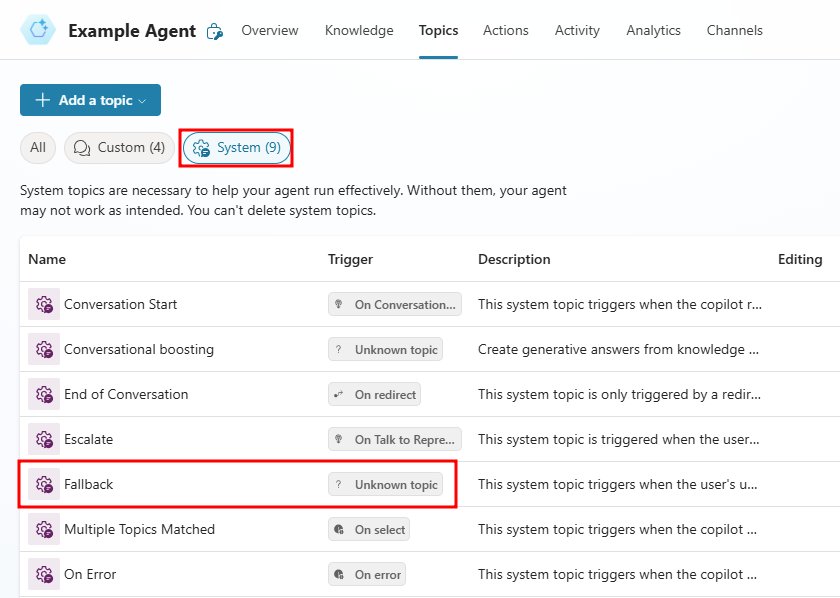Switch to the Knowledge tab
The width and height of the screenshot is (840, 598).
tap(359, 31)
